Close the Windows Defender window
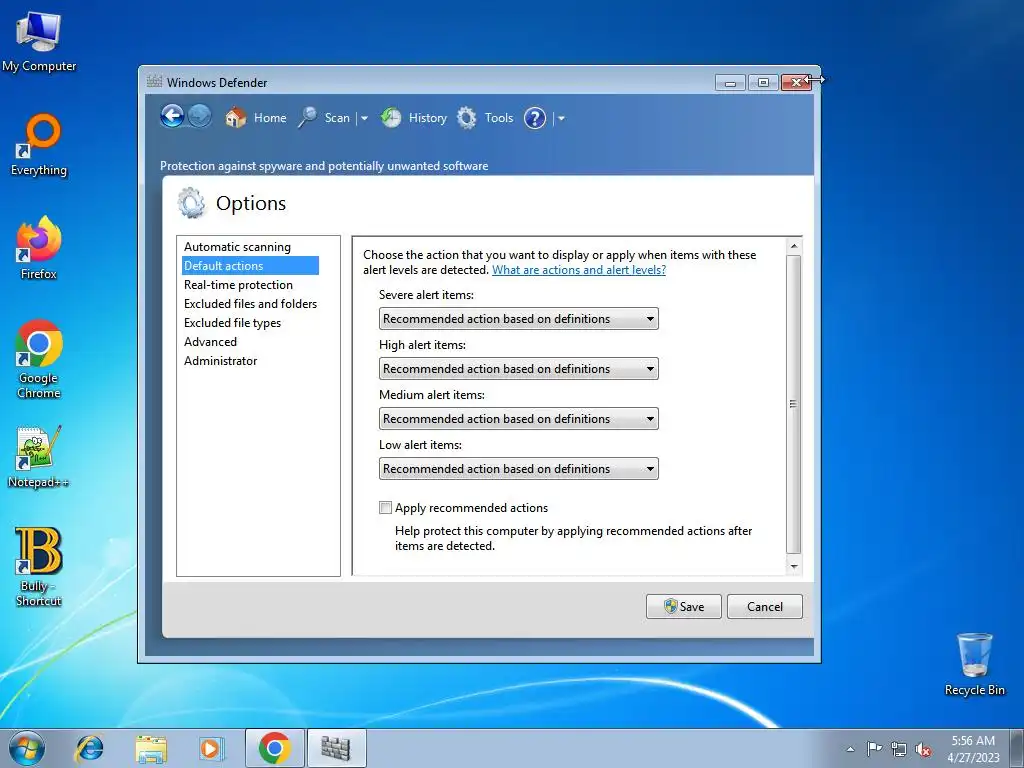Image resolution: width=1024 pixels, height=768 pixels. pos(796,82)
